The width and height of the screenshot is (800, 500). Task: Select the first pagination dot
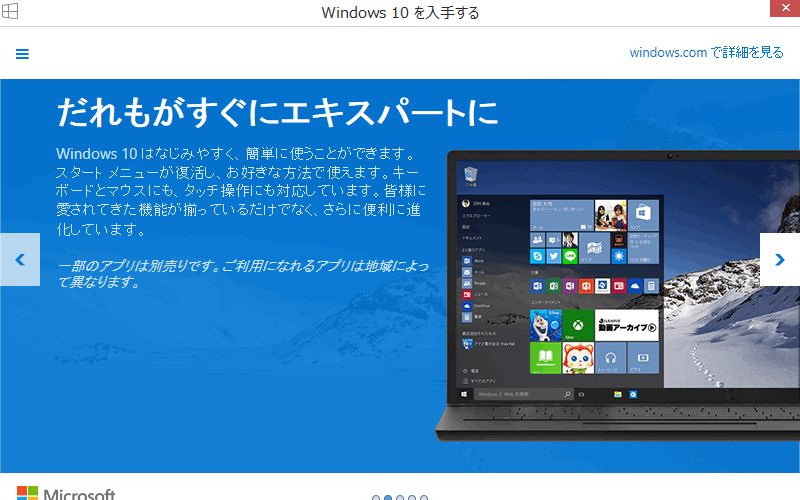[x=376, y=497]
